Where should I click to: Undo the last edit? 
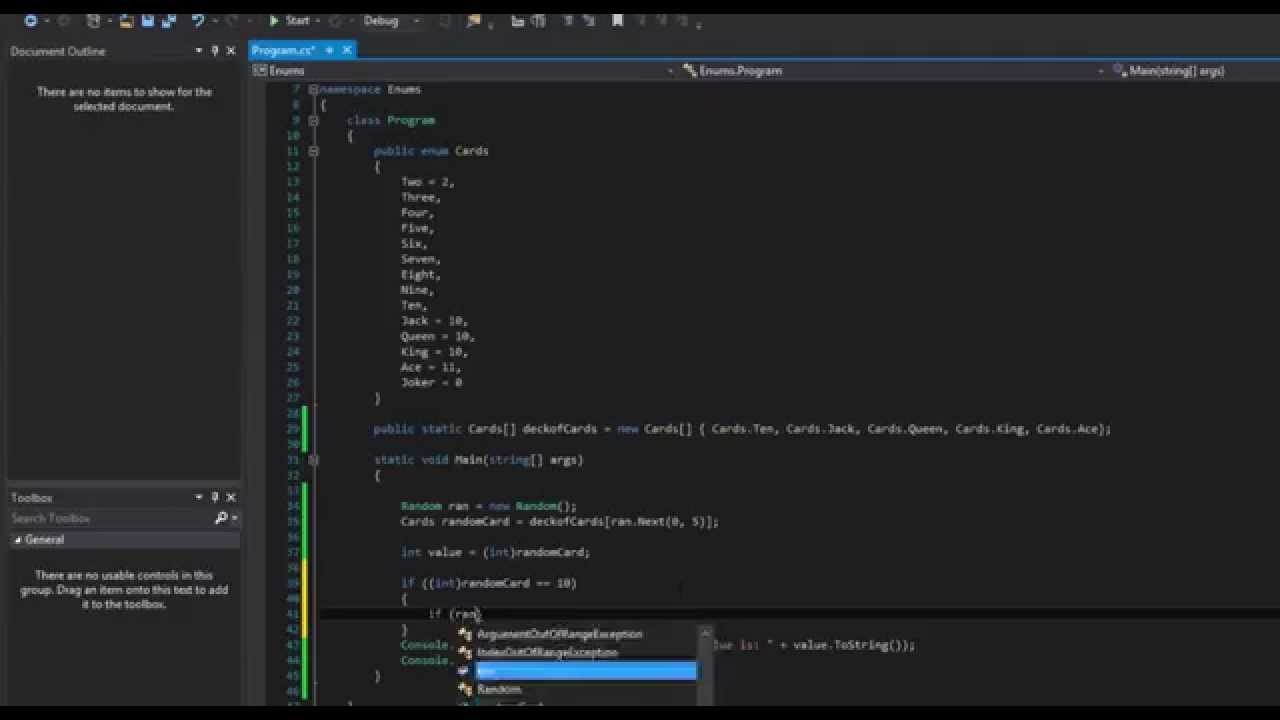[198, 20]
